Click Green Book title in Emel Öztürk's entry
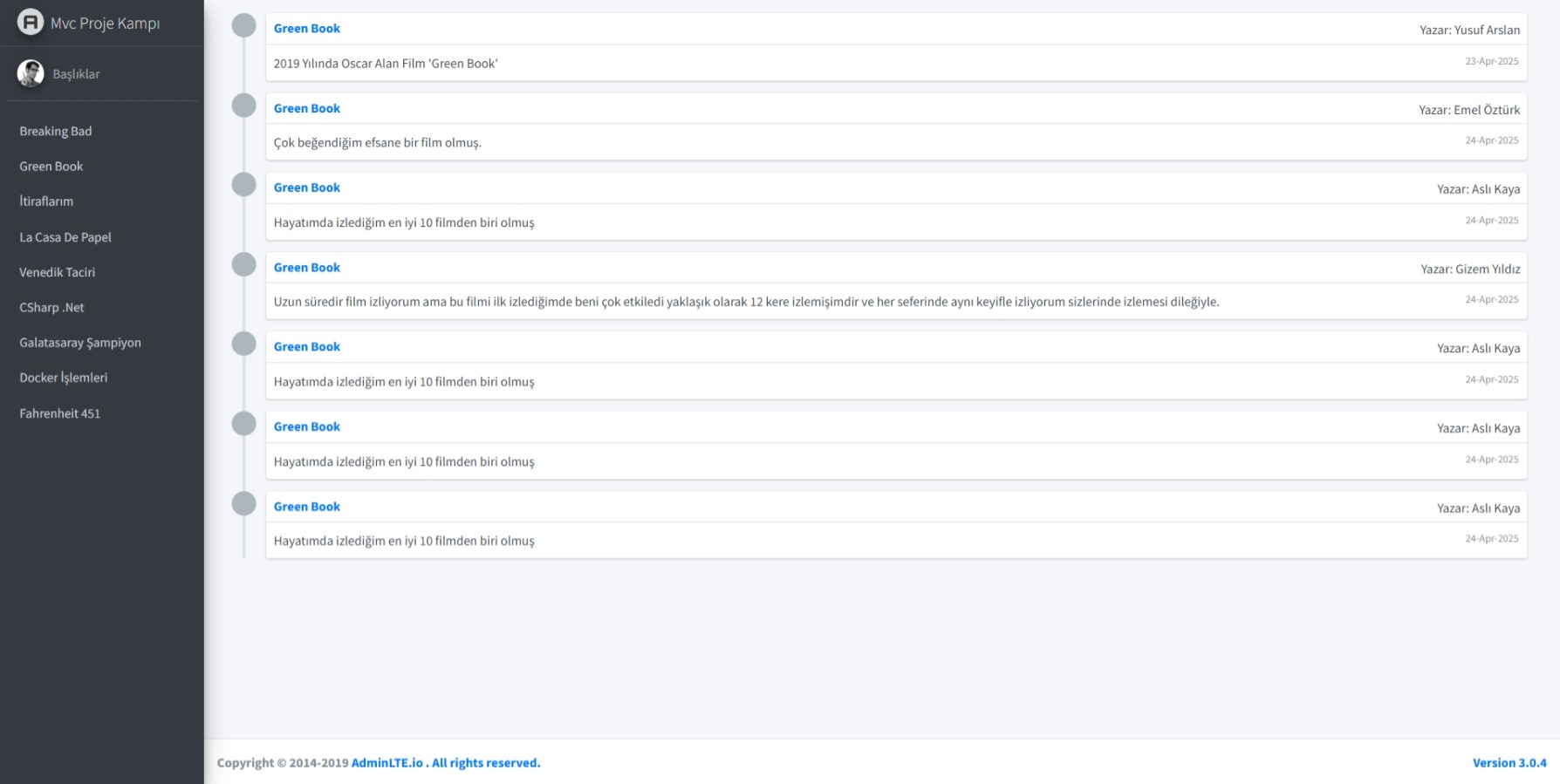This screenshot has width=1560, height=784. point(307,108)
